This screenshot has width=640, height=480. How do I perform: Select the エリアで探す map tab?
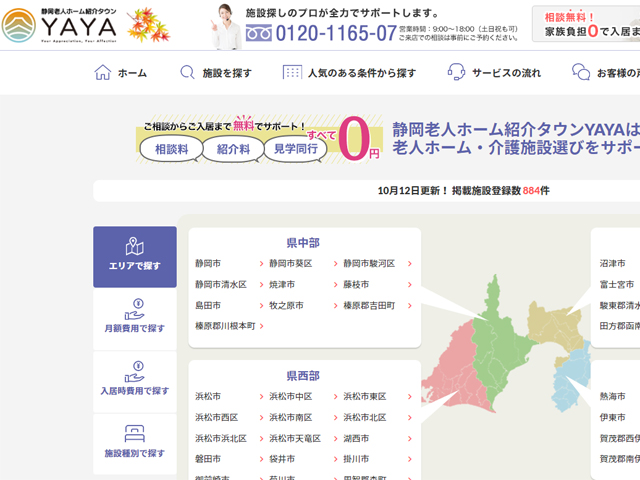coord(135,256)
